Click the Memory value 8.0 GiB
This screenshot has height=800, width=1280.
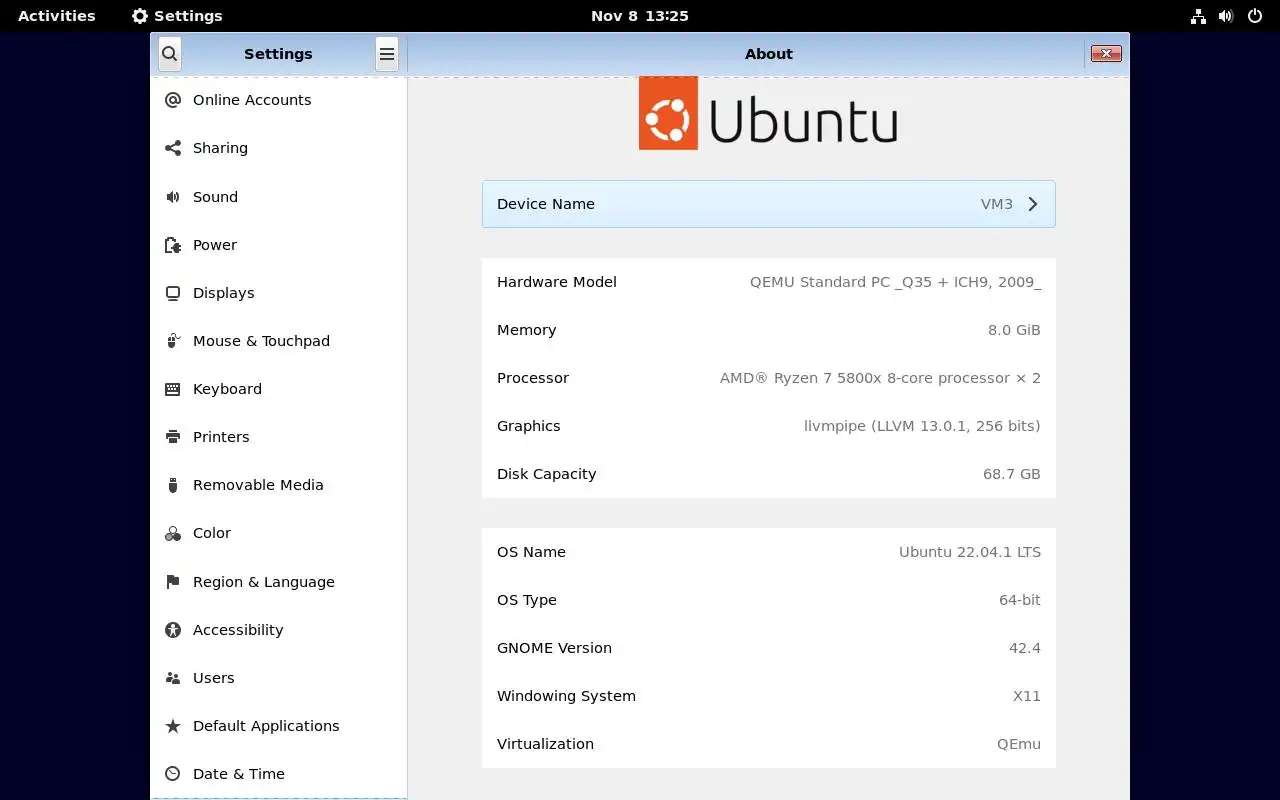pos(1014,330)
